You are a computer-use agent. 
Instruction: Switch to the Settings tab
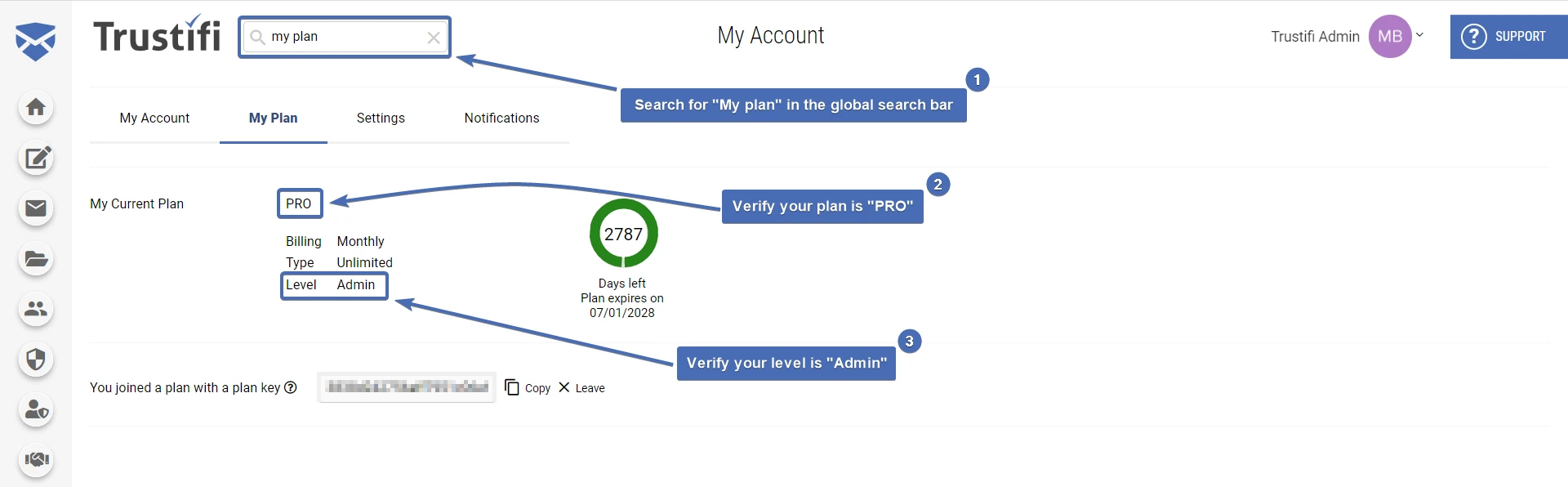pos(381,118)
